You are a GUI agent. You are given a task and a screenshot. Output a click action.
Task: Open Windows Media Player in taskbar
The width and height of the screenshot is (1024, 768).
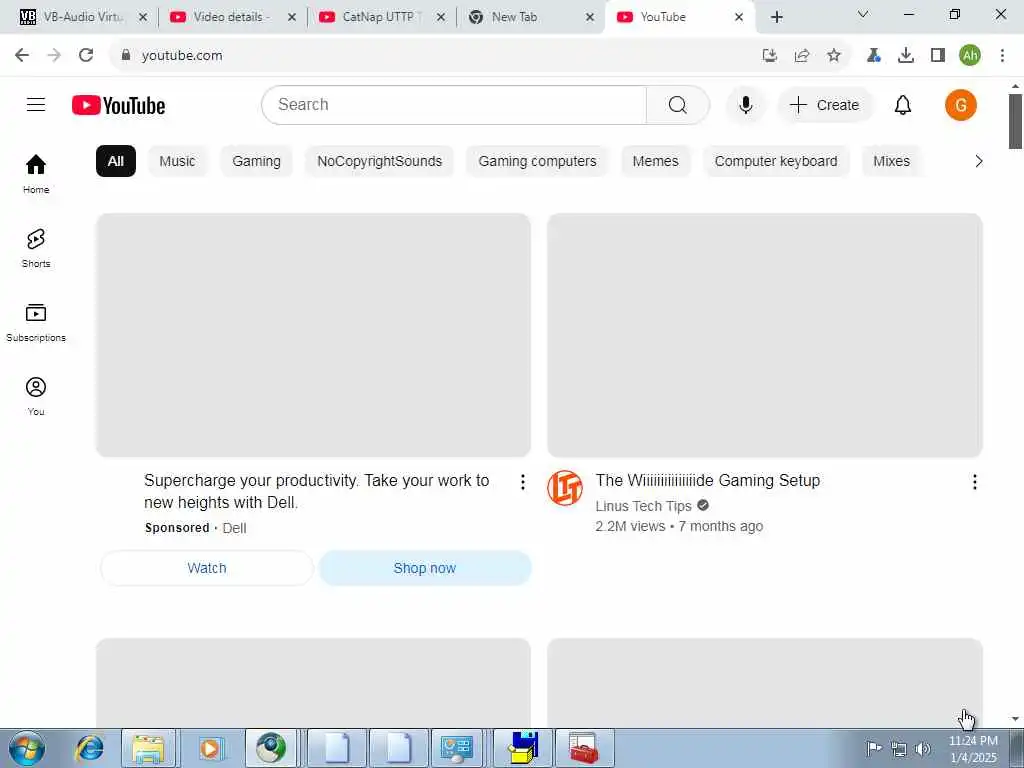point(210,748)
